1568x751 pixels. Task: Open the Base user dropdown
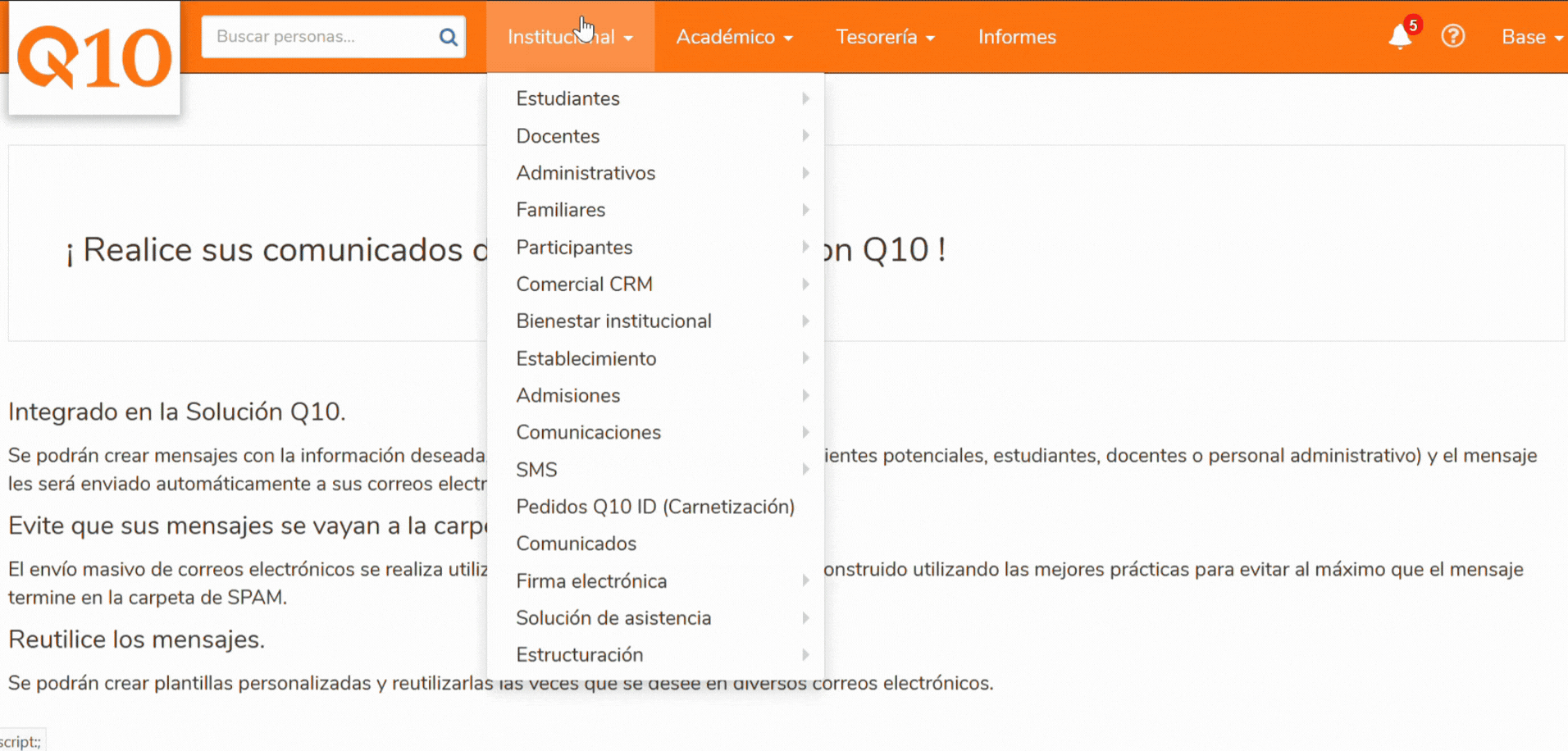pyautogui.click(x=1532, y=37)
